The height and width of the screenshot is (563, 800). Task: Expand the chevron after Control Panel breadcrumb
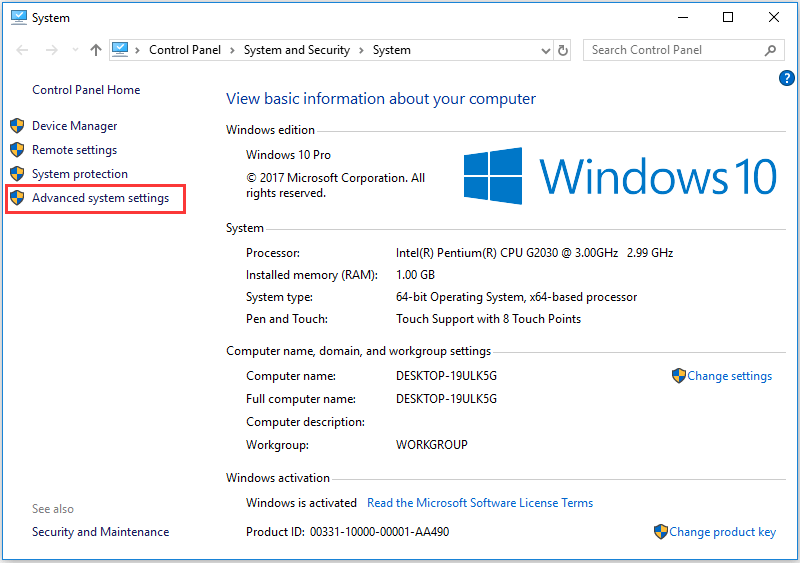tap(231, 50)
